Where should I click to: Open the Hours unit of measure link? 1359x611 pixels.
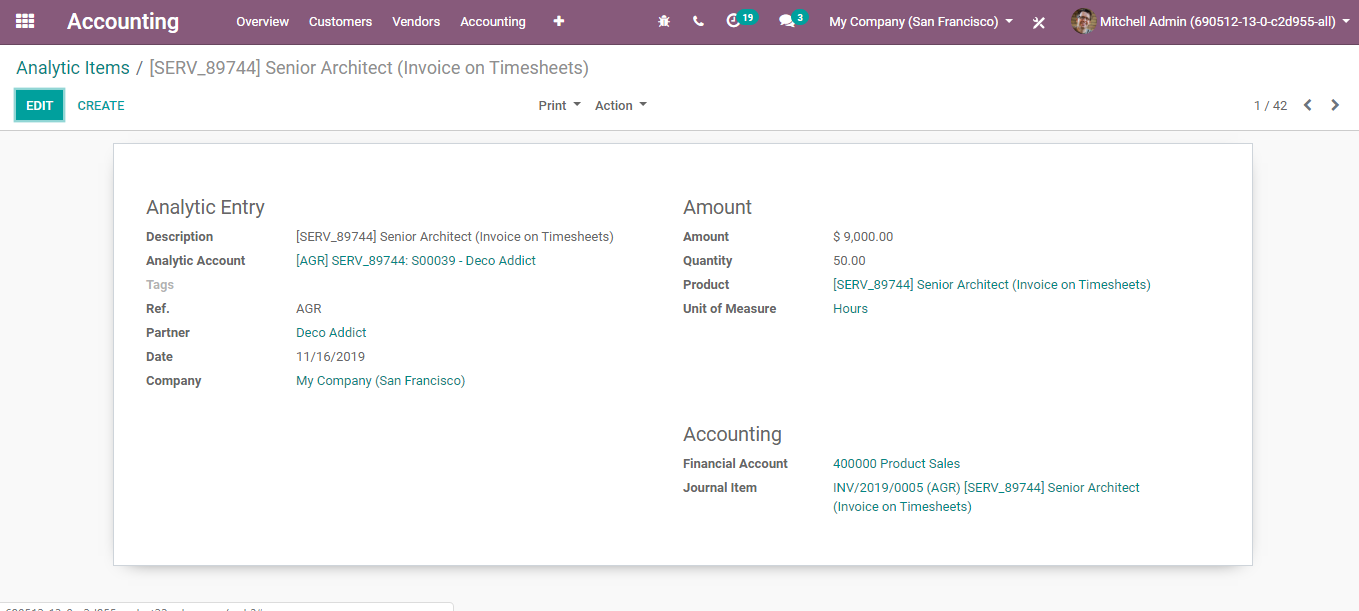[850, 309]
